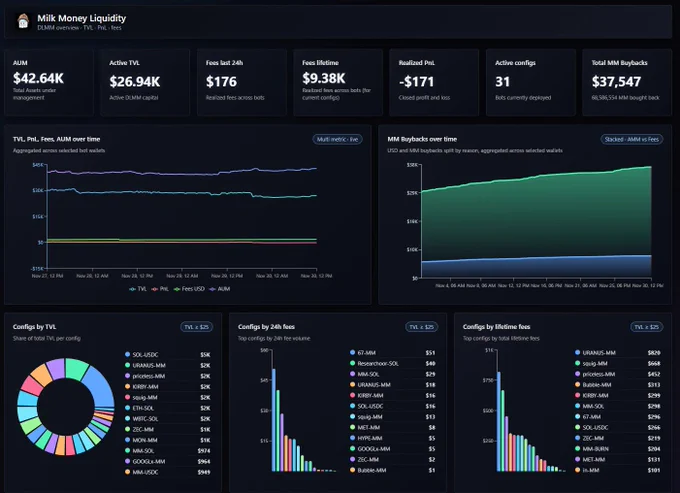680x493 pixels.
Task: Click the TVL ≥ $25 filter in Configs by TVL
Action: 196,327
